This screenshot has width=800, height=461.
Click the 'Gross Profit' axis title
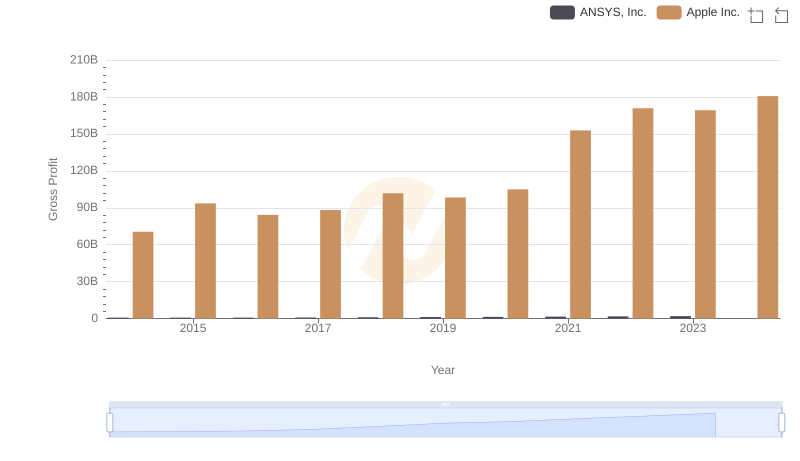coord(53,189)
